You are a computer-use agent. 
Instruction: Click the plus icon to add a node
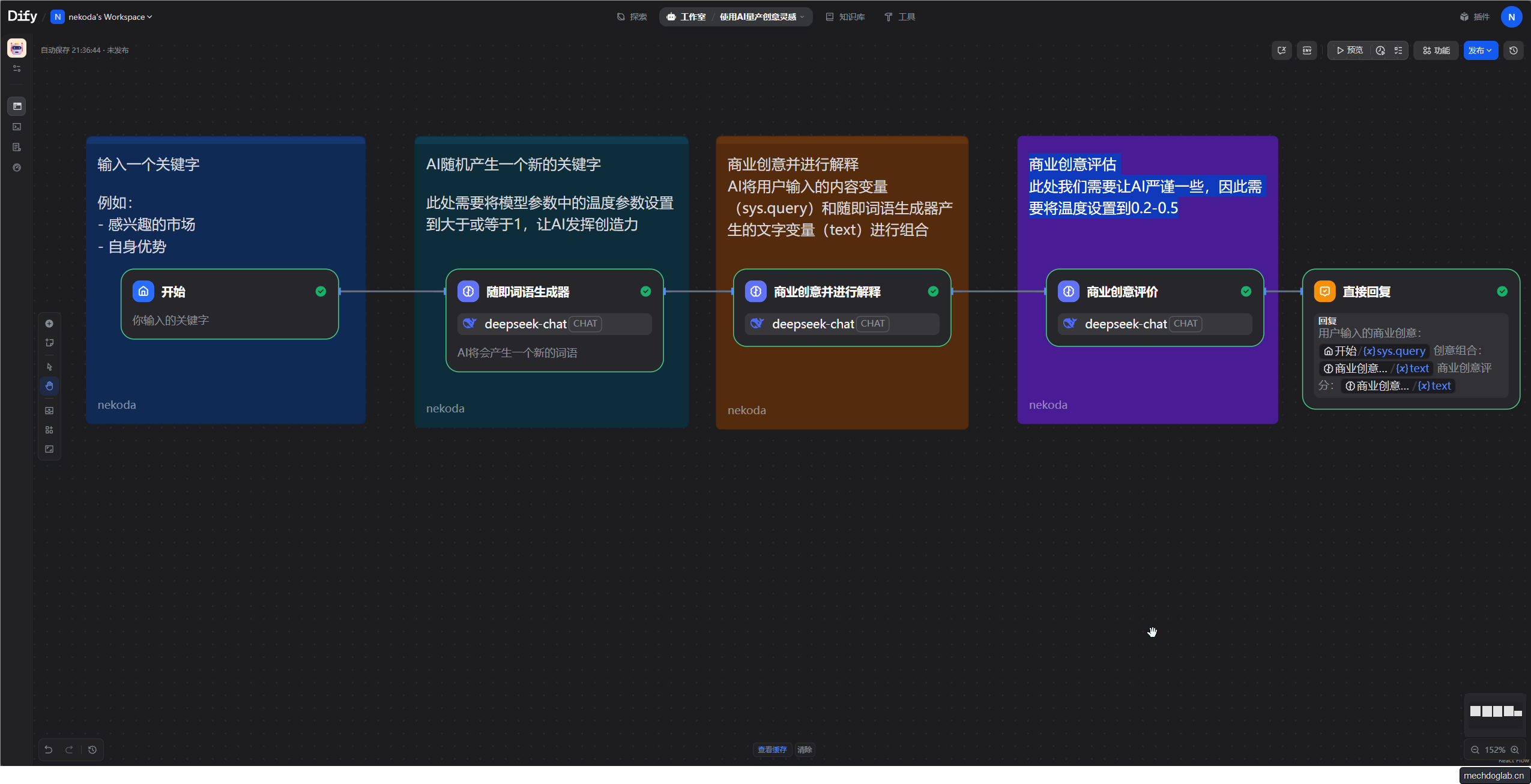pos(49,324)
